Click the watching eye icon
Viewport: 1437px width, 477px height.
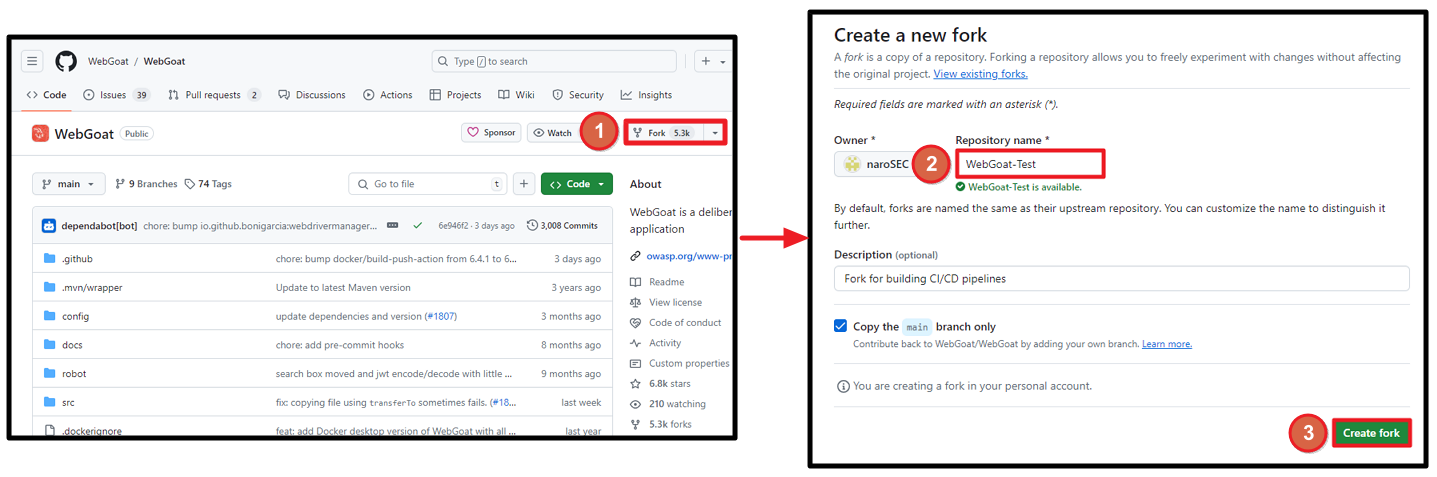(x=635, y=404)
